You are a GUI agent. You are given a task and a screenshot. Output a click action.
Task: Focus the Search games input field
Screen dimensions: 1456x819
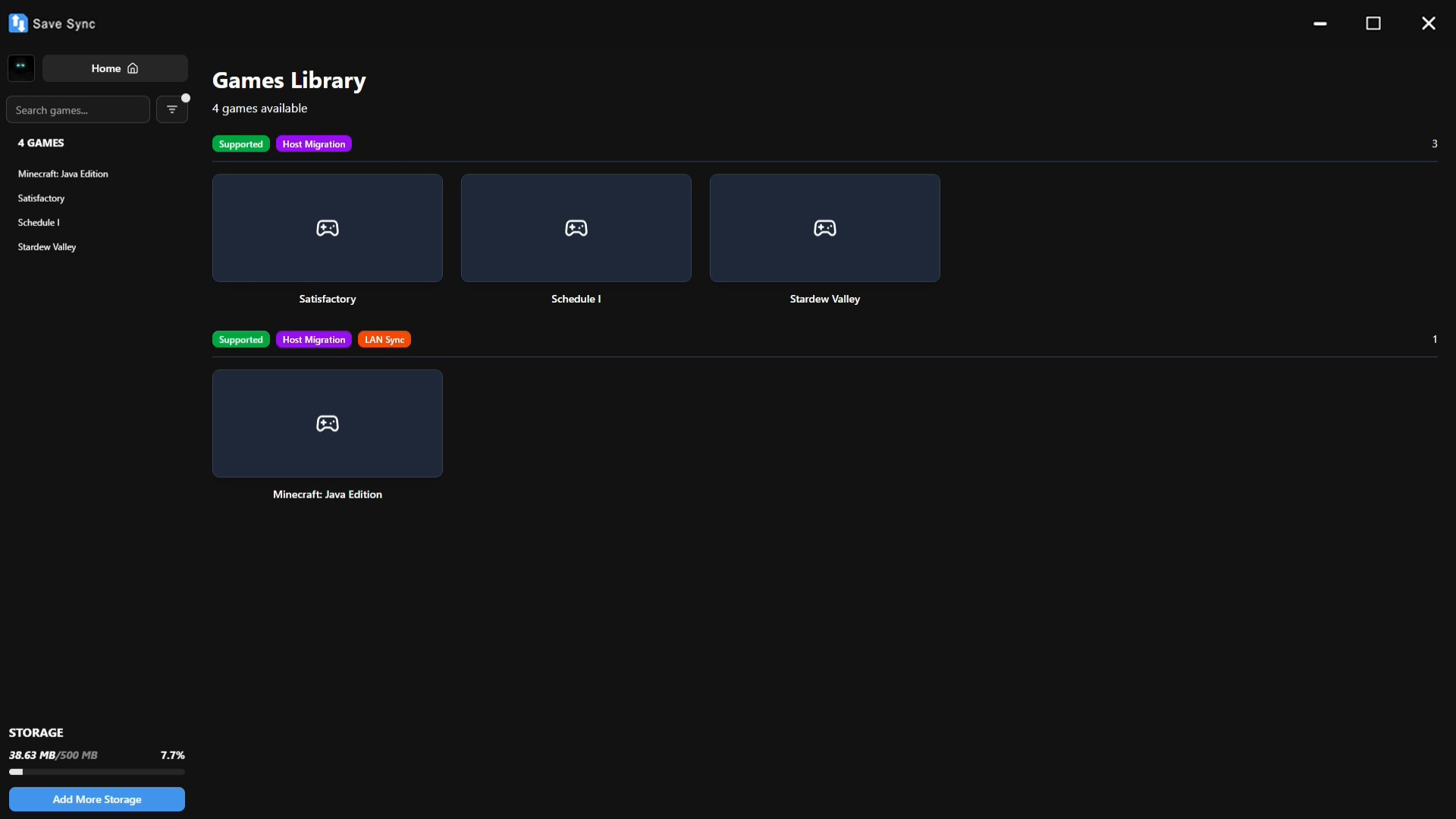[78, 110]
